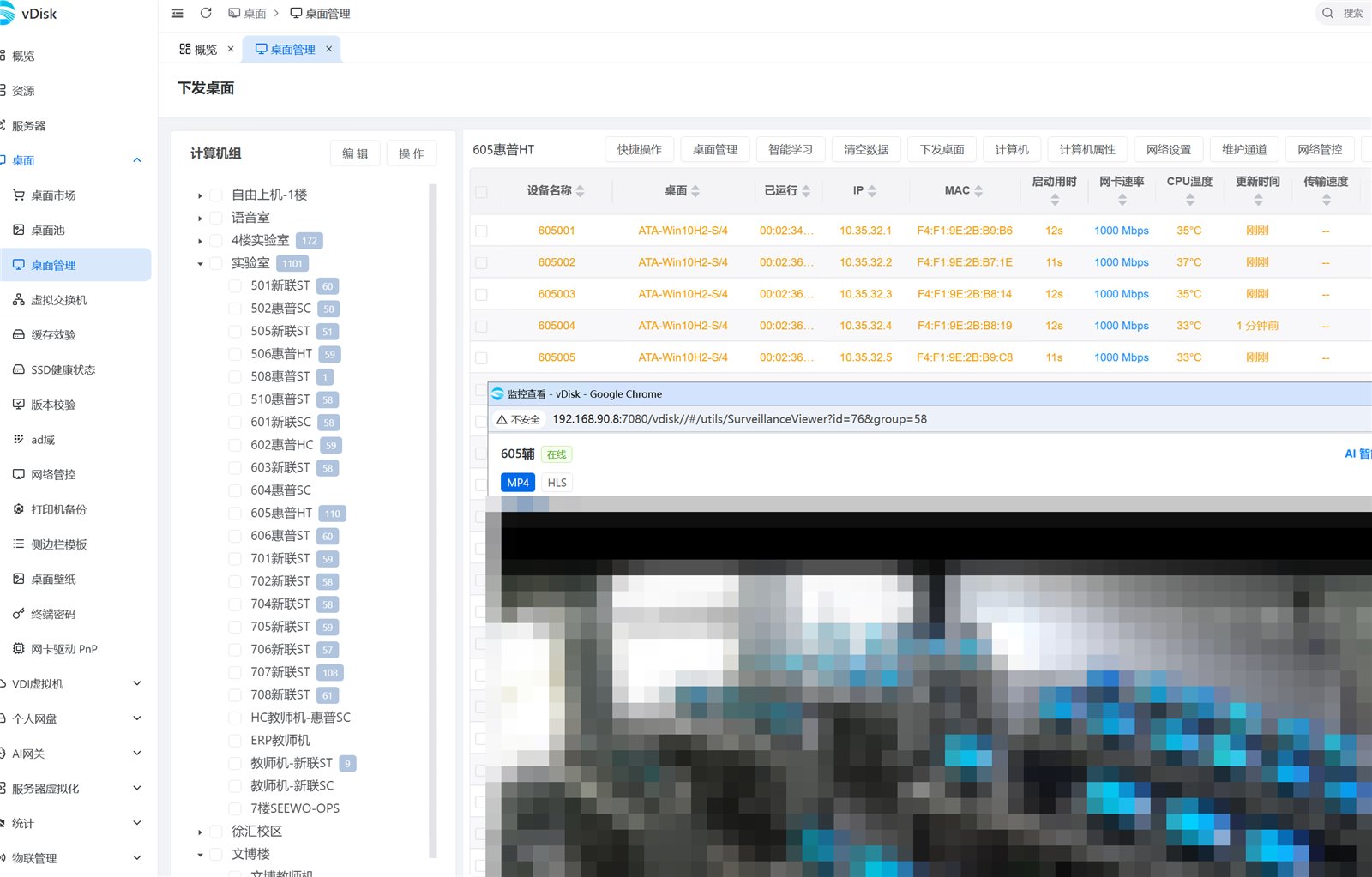
Task: Check the select-all checkbox in table header
Action: [482, 192]
